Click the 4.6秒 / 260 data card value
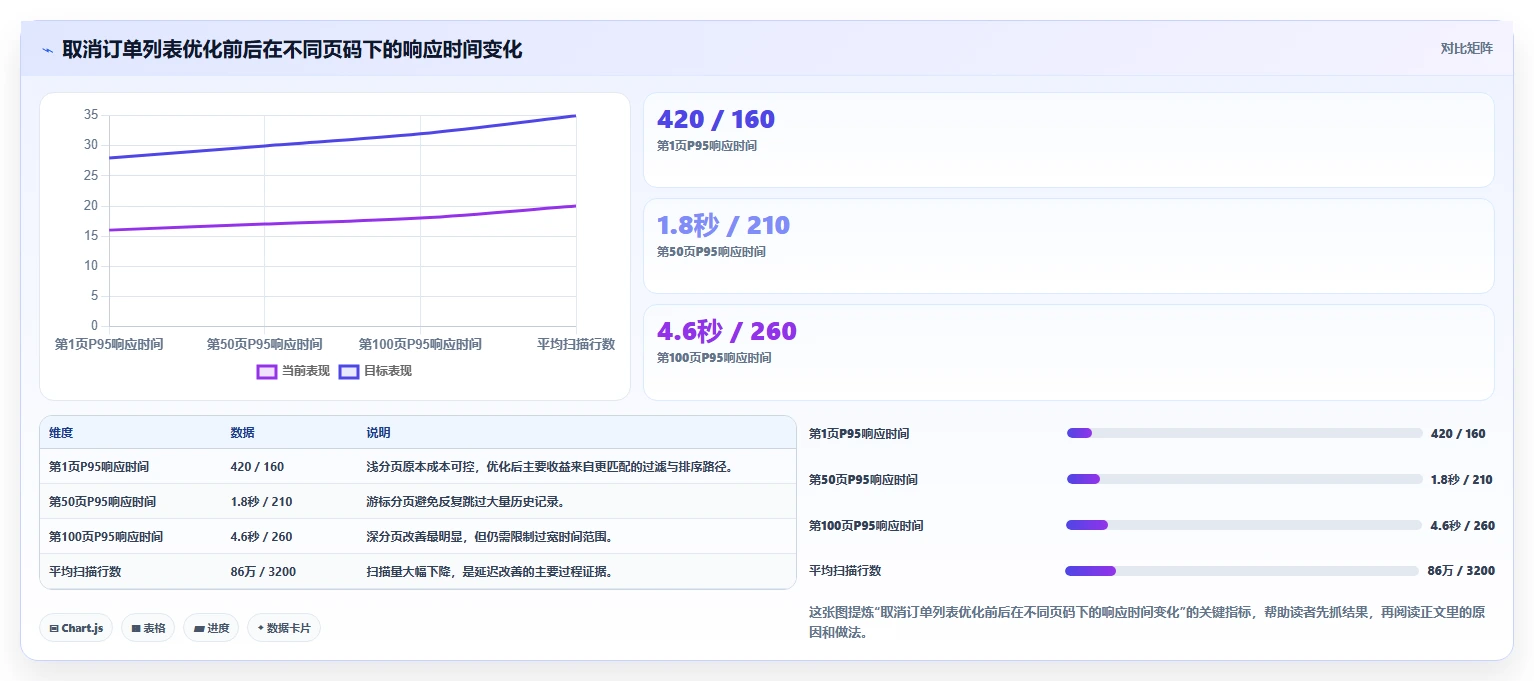The width and height of the screenshot is (1534, 681). tap(726, 331)
